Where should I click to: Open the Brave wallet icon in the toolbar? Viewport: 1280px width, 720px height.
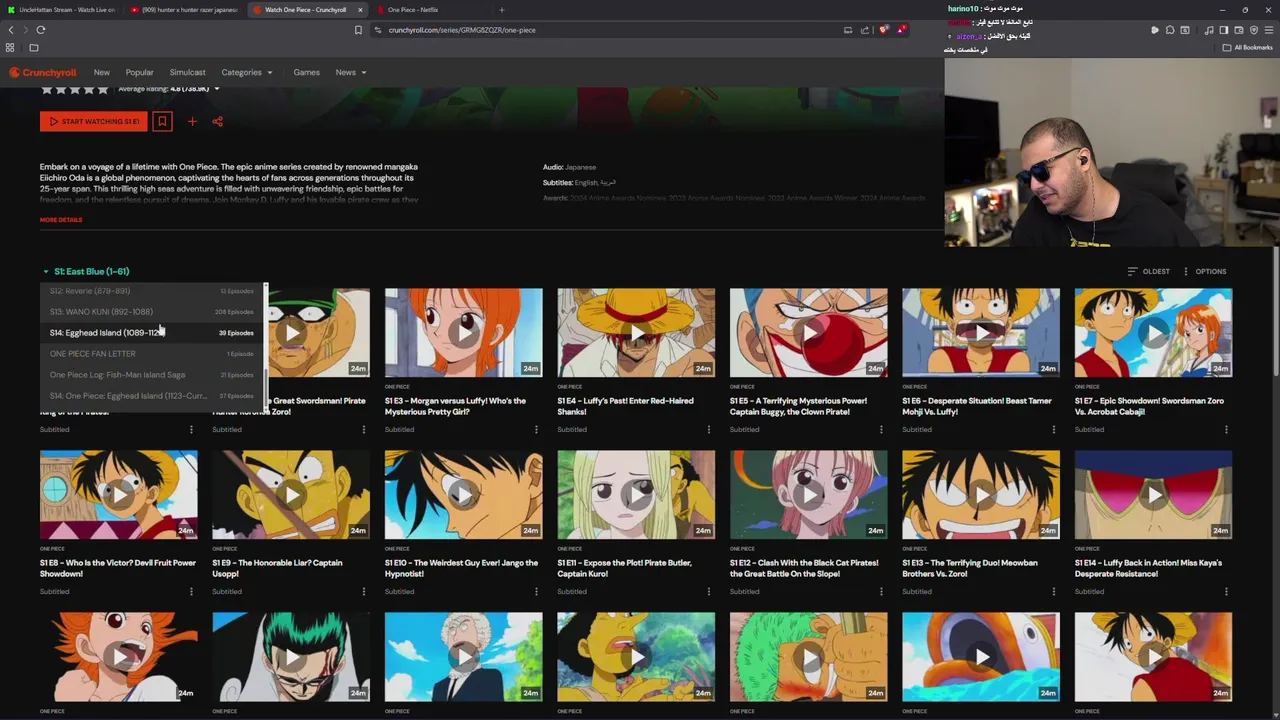tap(1238, 30)
